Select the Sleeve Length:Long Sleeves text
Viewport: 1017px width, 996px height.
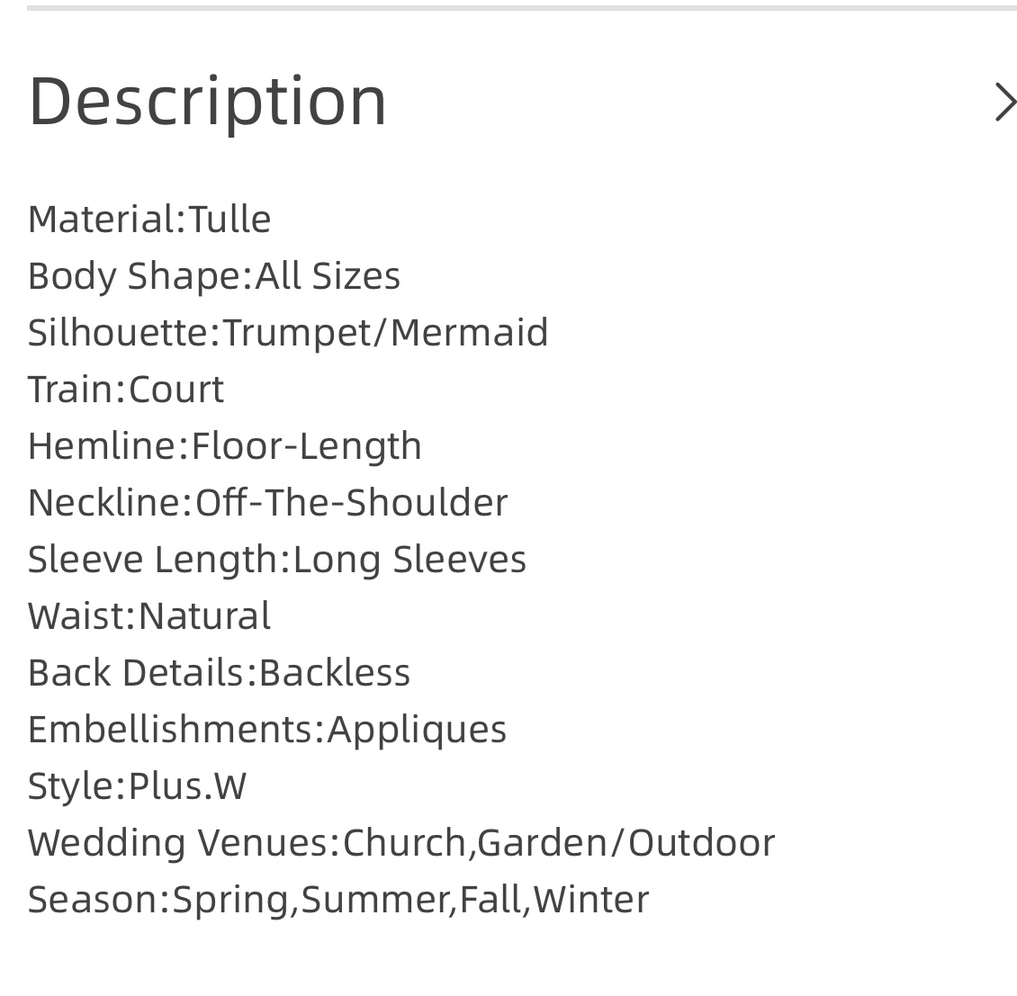pyautogui.click(x=277, y=560)
